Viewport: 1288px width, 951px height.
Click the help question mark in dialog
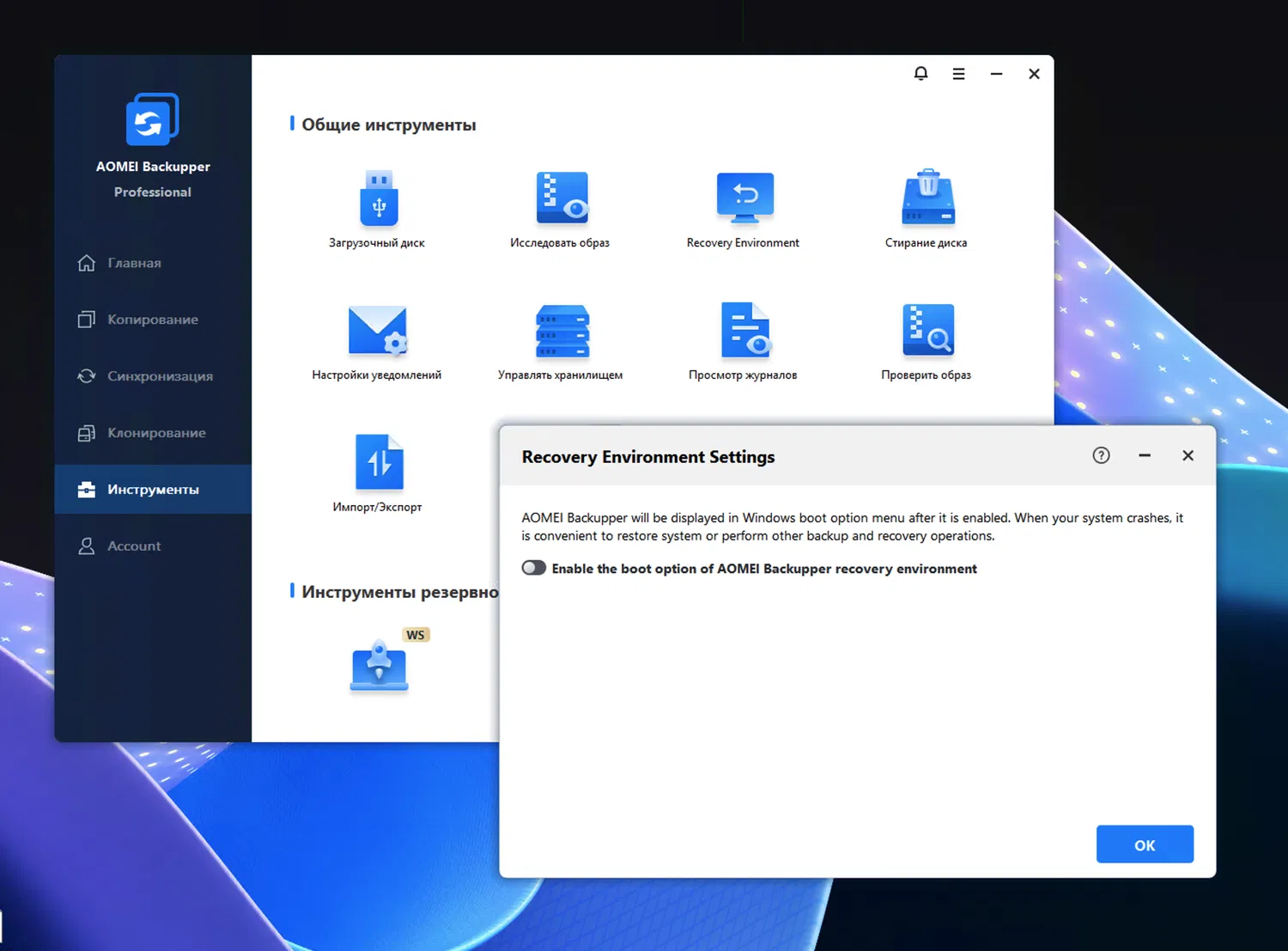point(1101,455)
